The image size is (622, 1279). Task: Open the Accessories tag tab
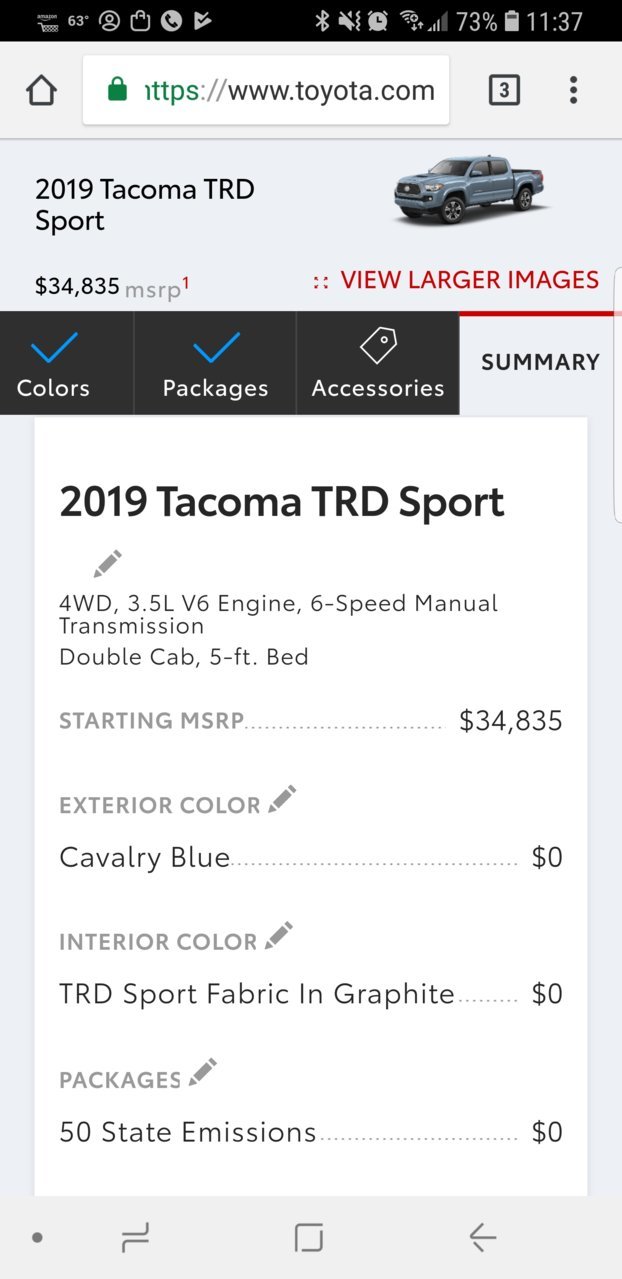pos(378,363)
